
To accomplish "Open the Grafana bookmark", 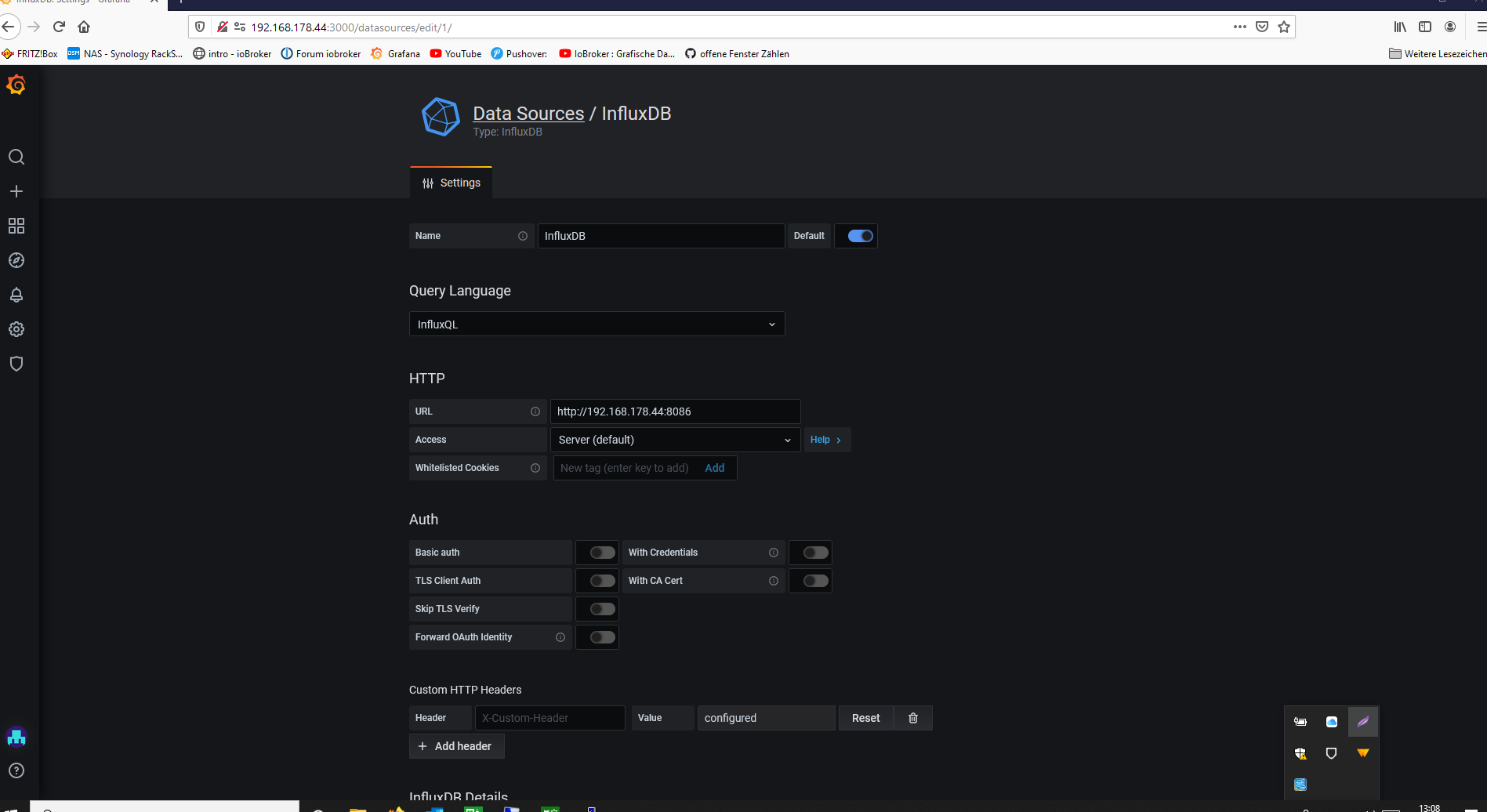I will pyautogui.click(x=395, y=53).
